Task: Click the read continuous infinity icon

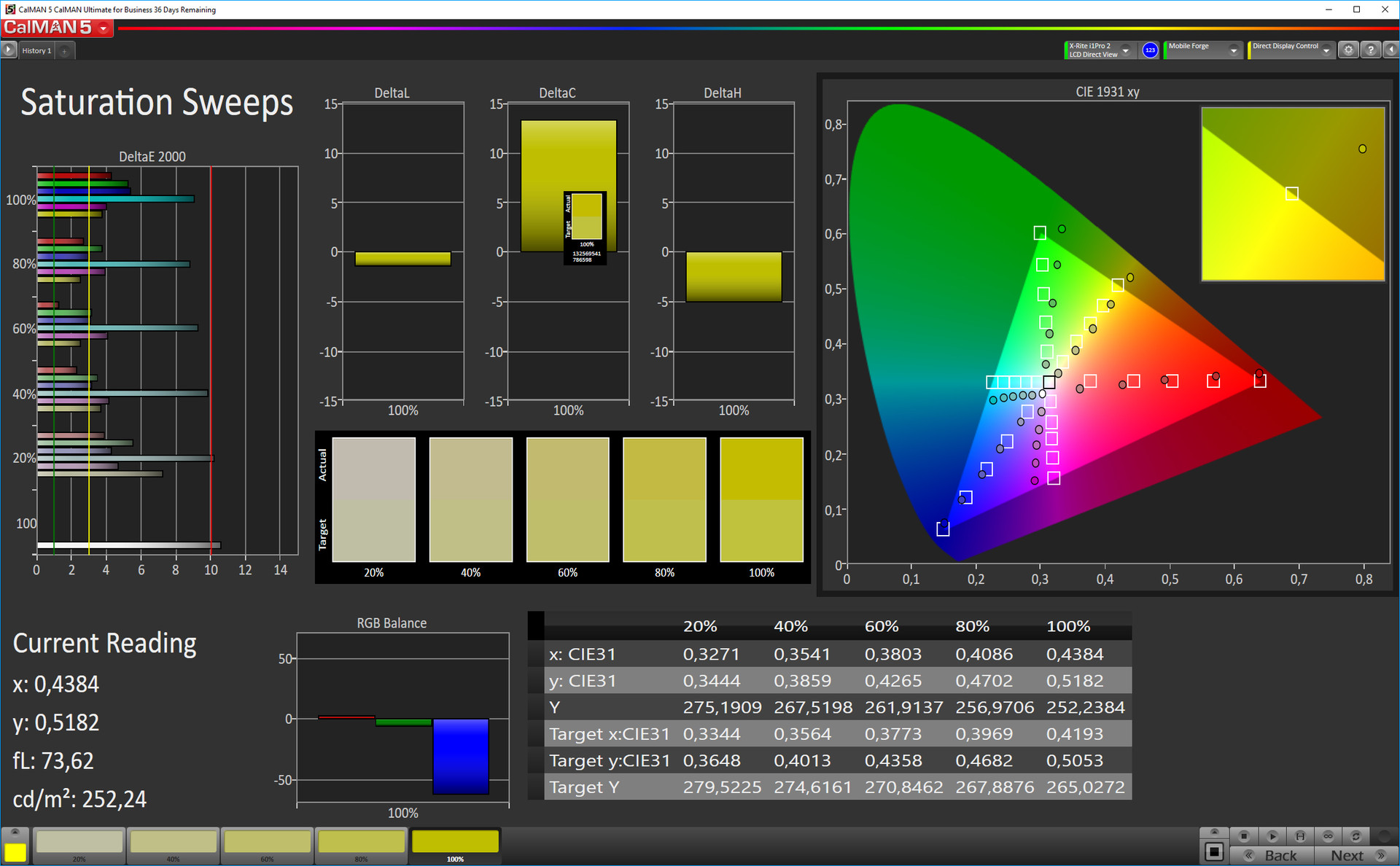Action: coord(1328,836)
